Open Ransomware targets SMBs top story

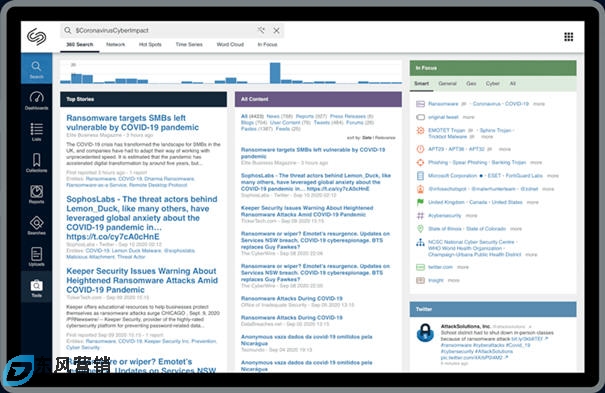point(132,123)
